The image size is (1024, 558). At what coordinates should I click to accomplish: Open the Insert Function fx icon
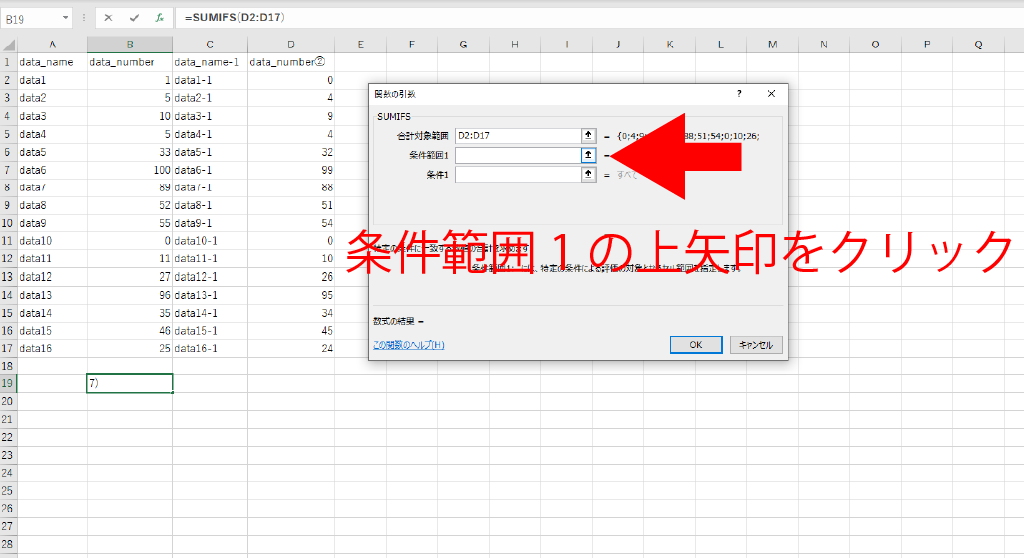(x=159, y=18)
